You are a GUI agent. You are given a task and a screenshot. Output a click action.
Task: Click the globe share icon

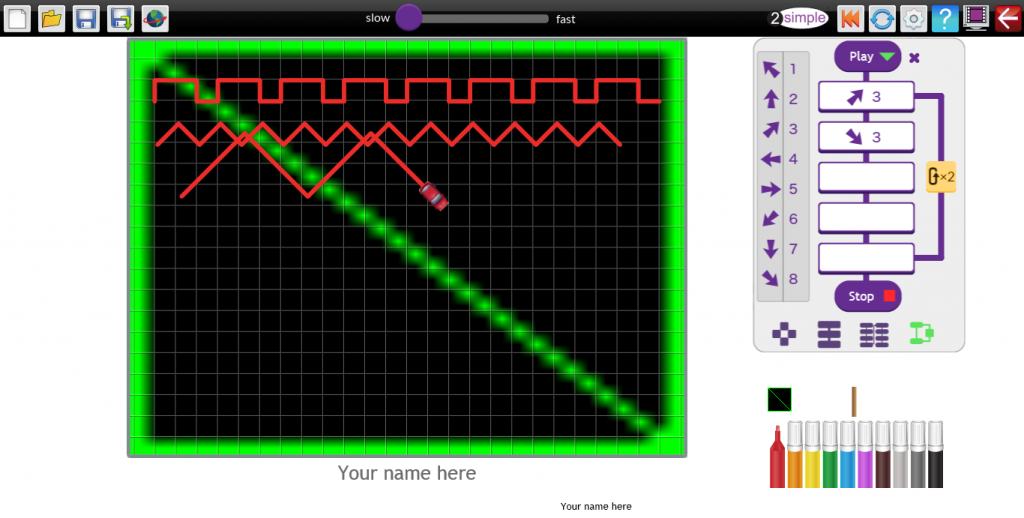point(155,19)
